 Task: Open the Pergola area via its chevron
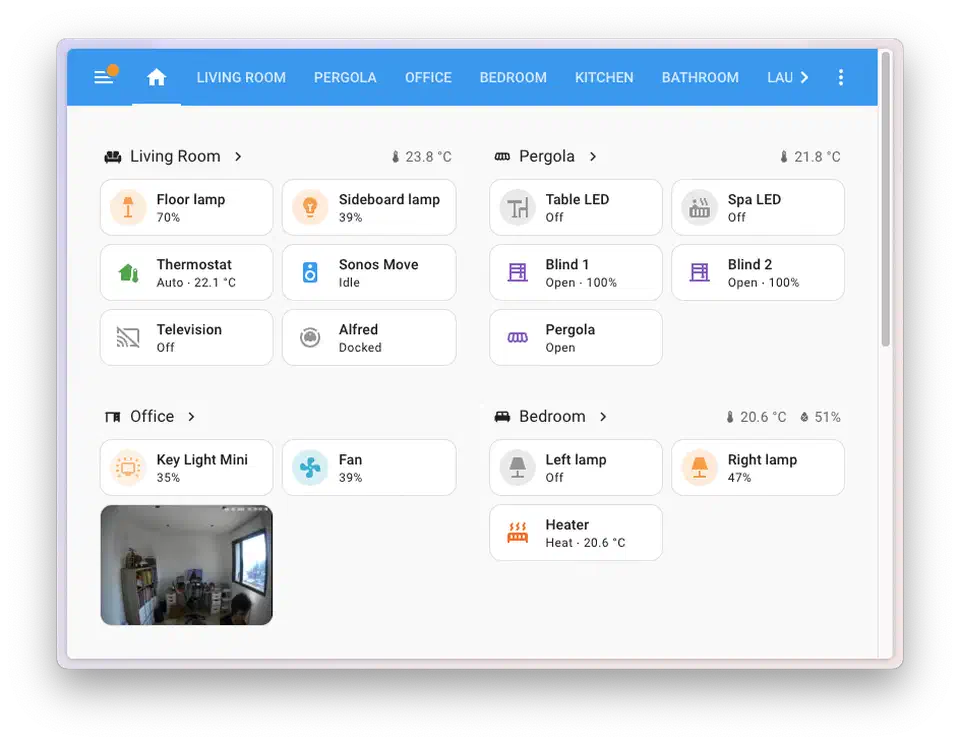coord(594,156)
